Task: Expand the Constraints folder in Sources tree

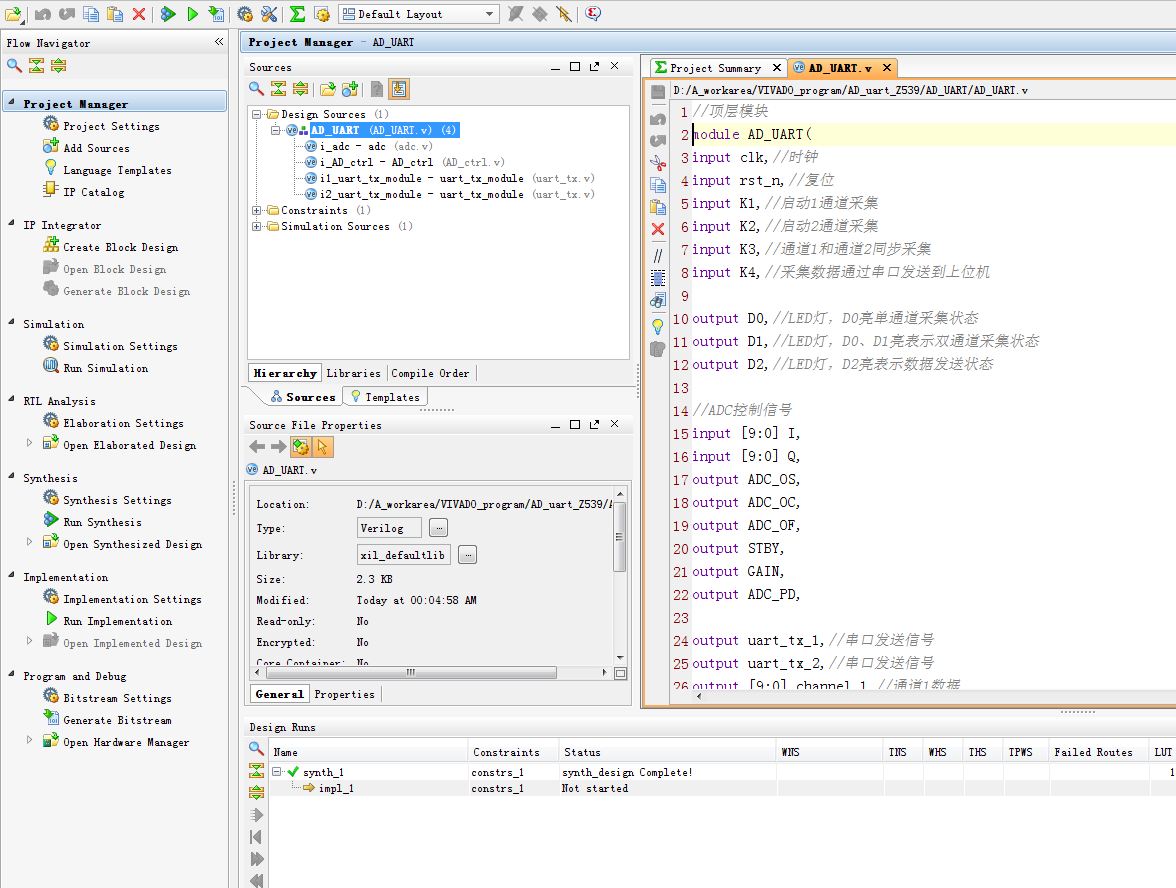Action: pyautogui.click(x=257, y=210)
